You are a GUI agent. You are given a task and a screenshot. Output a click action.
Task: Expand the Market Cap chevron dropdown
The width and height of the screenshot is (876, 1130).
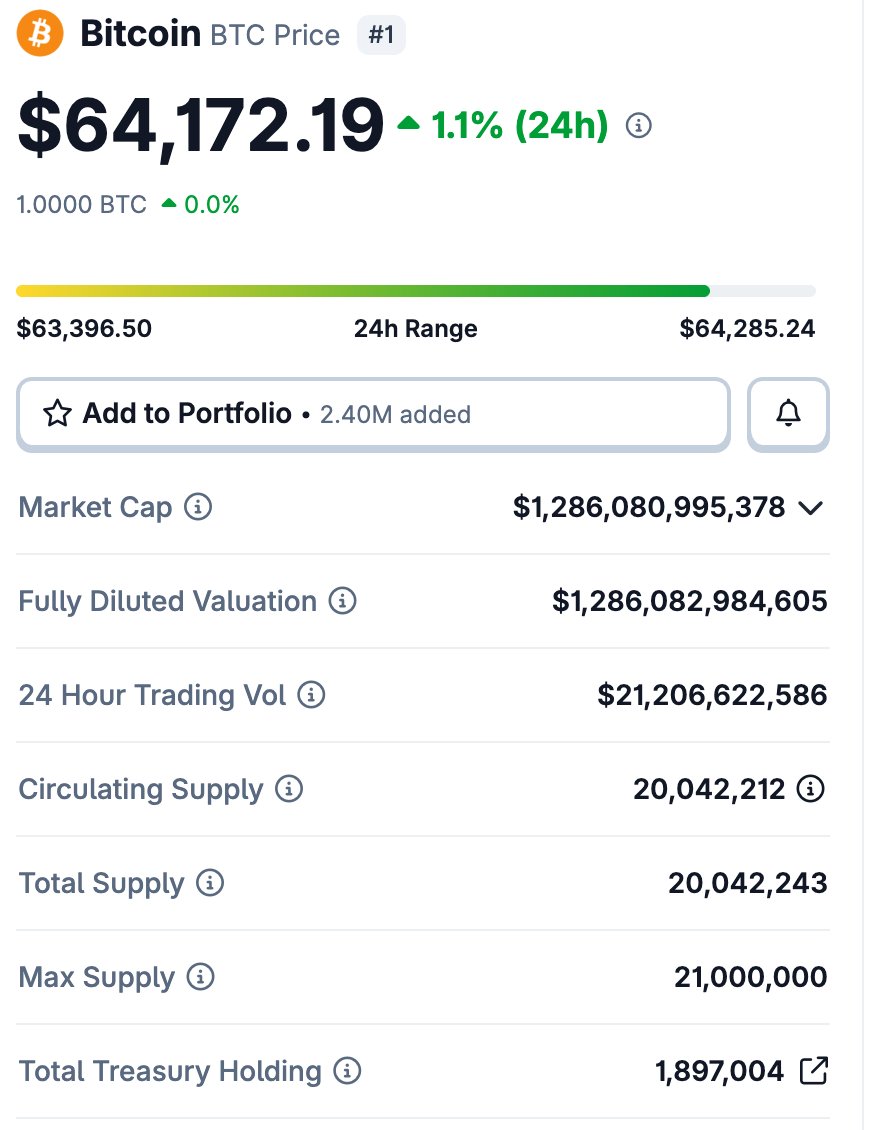(810, 508)
